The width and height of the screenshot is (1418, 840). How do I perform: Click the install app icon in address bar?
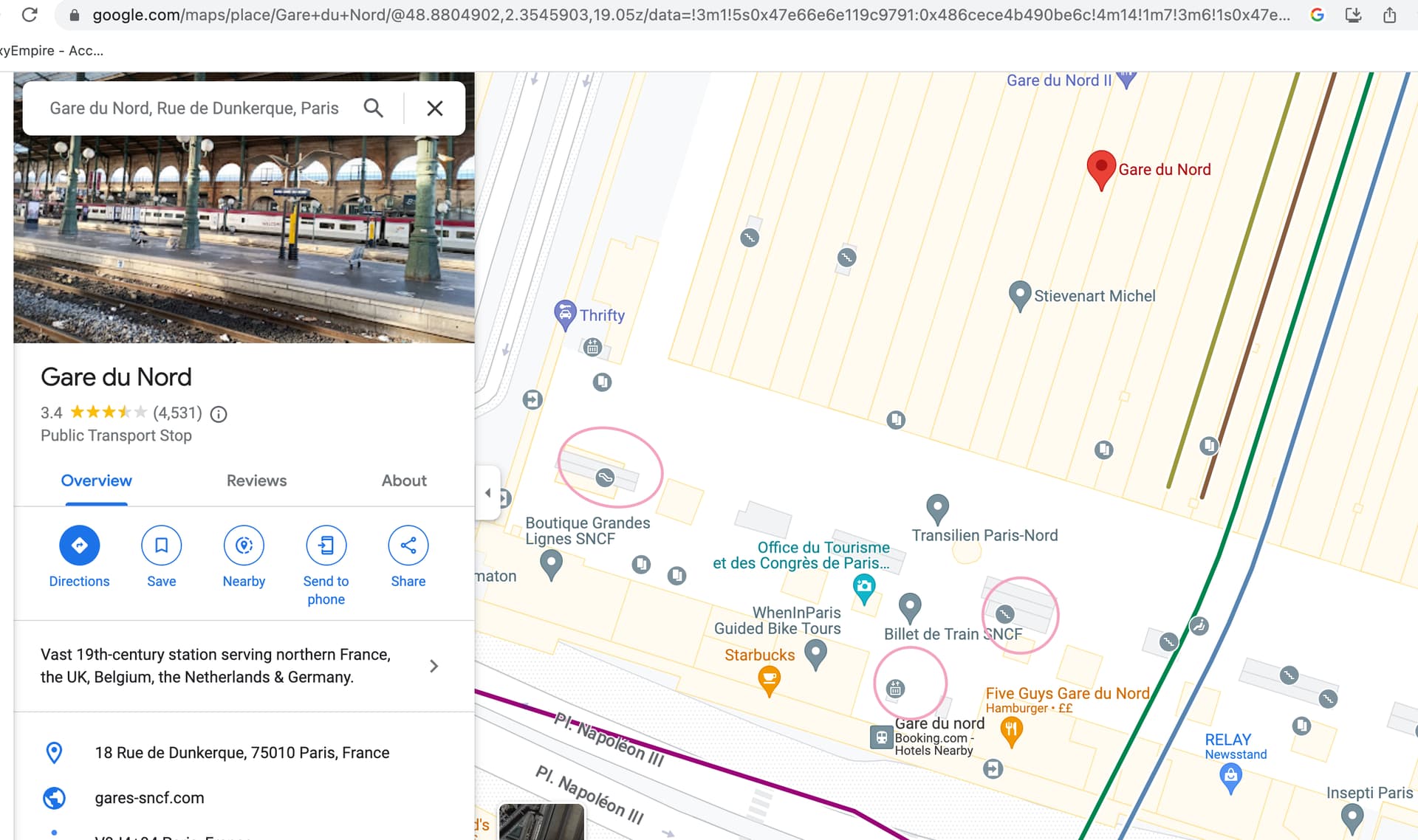[1353, 15]
